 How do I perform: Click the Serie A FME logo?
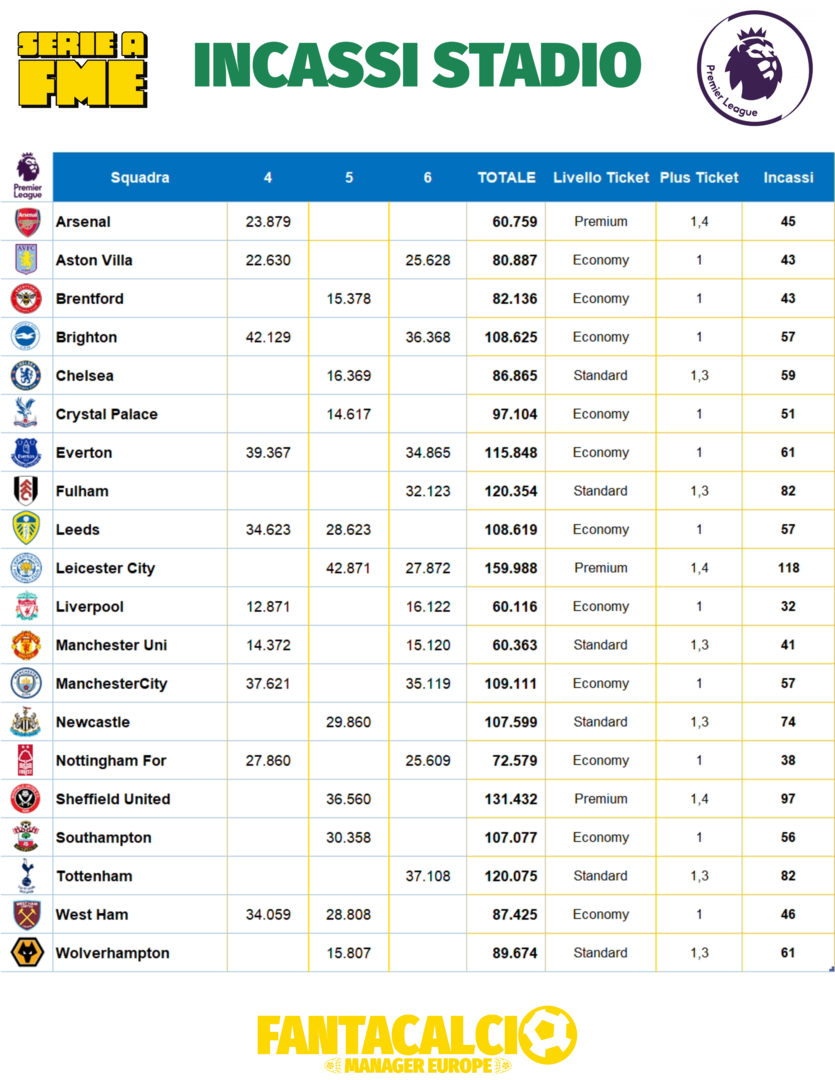click(x=83, y=67)
